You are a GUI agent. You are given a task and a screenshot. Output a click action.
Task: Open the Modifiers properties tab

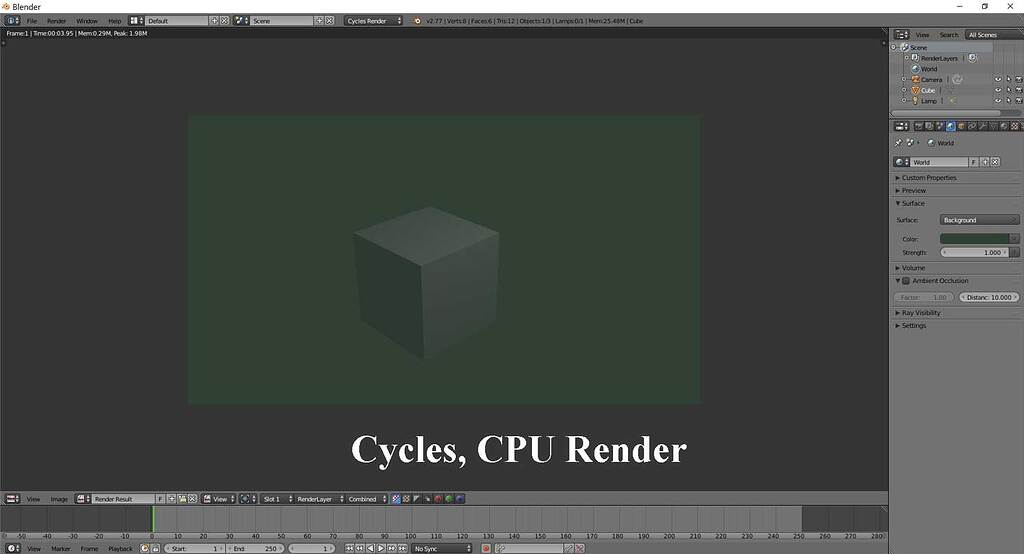point(983,126)
